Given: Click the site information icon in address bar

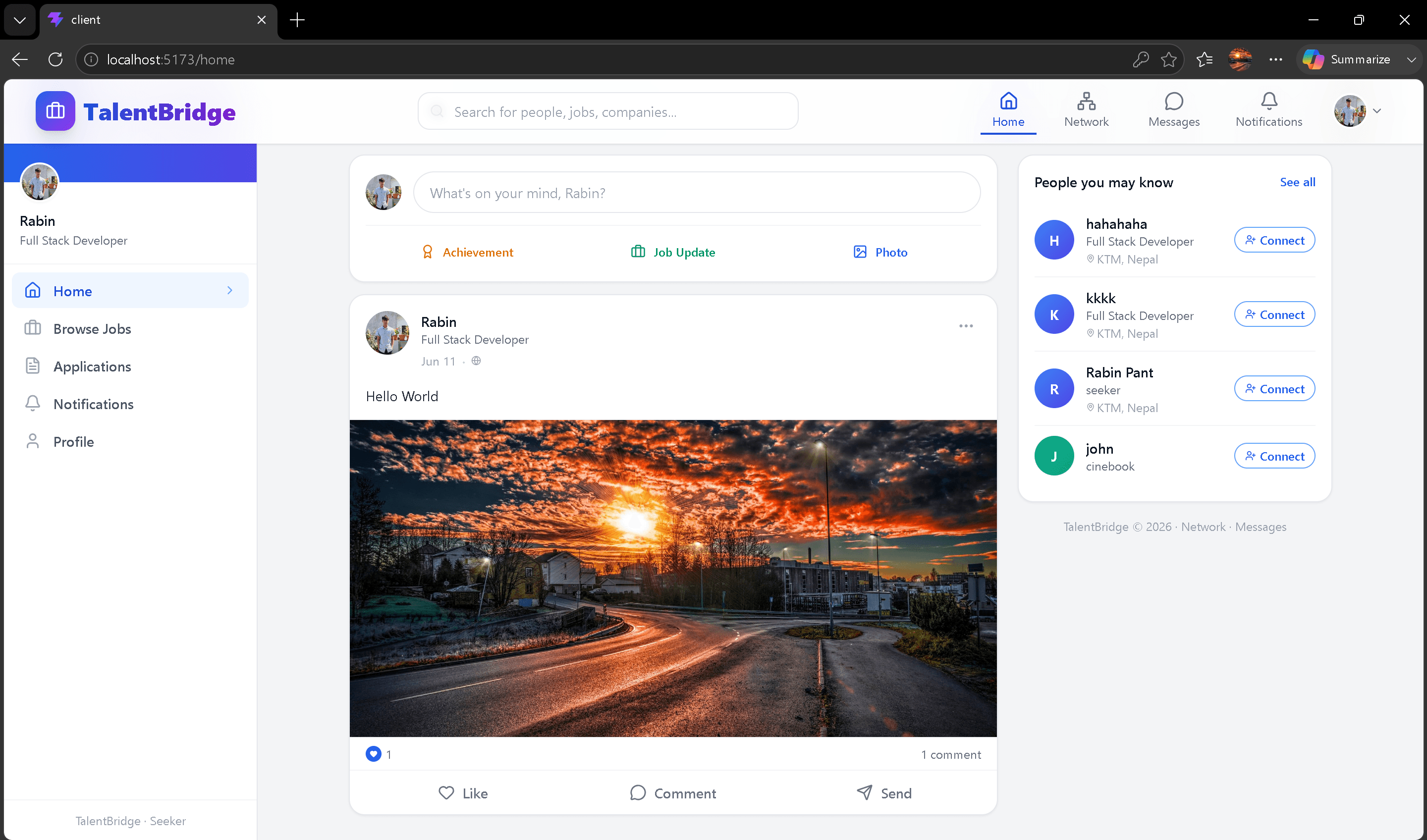Looking at the screenshot, I should click(x=91, y=59).
